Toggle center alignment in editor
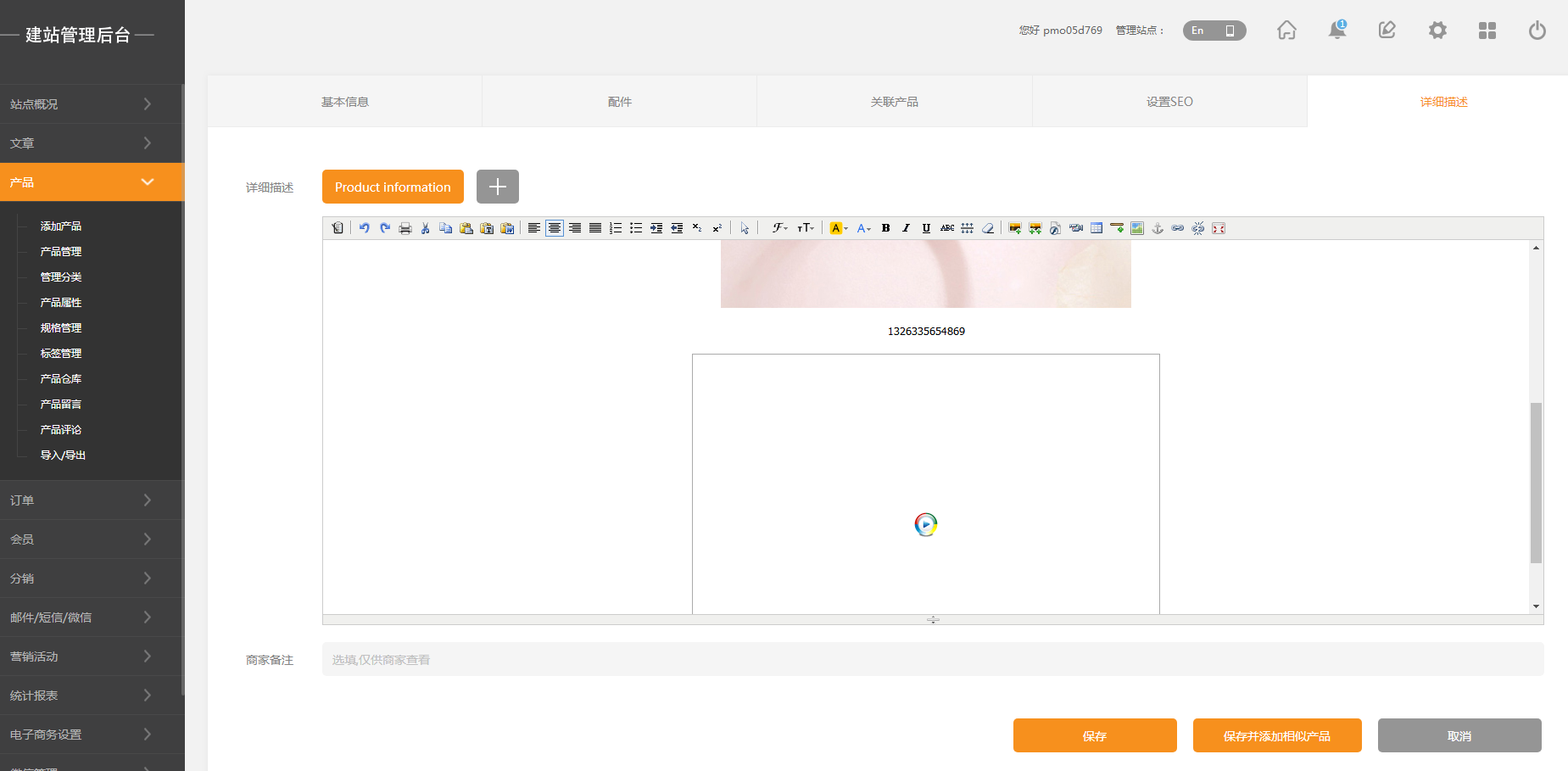Screen dimensions: 1568x771 tap(555, 228)
